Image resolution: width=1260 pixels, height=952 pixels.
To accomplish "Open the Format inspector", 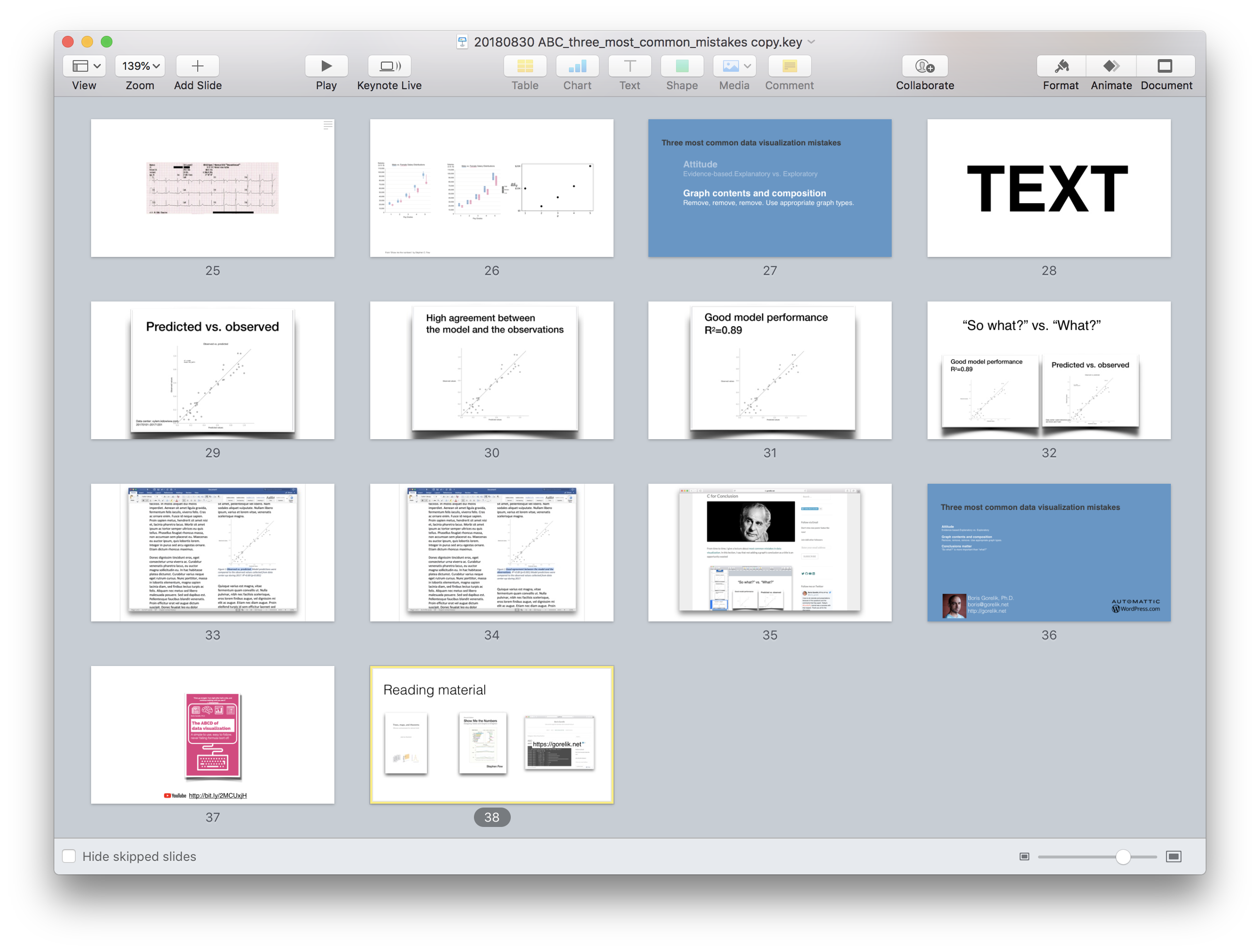I will coord(1061,66).
